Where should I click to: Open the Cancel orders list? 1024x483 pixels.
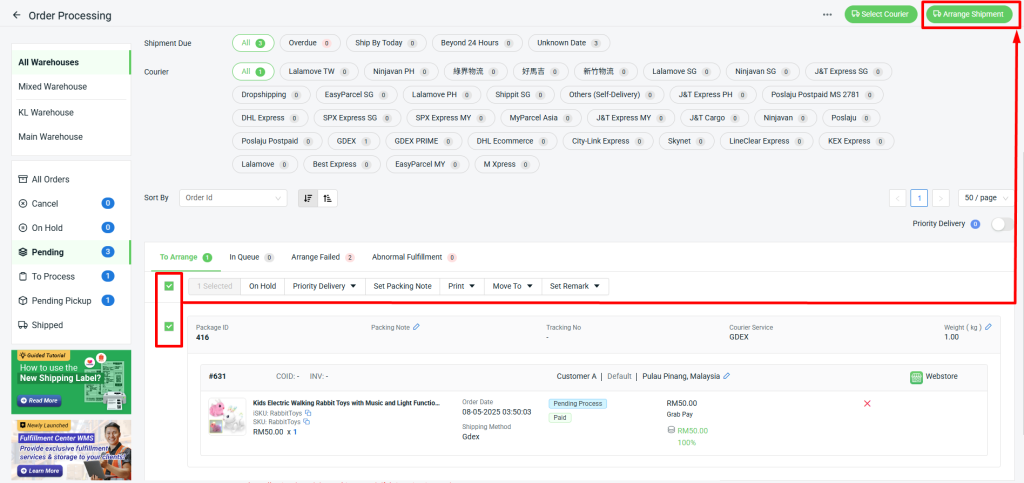point(71,204)
